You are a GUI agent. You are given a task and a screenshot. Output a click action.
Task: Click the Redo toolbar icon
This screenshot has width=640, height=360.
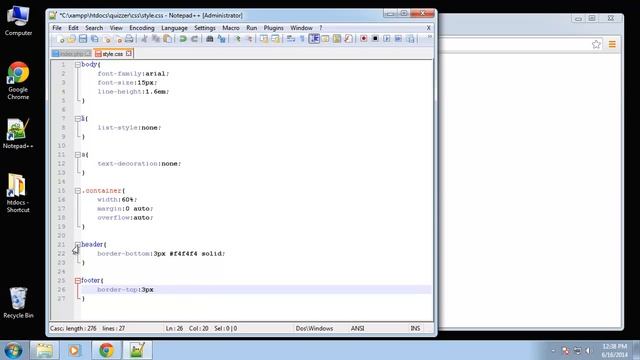[x=194, y=39]
